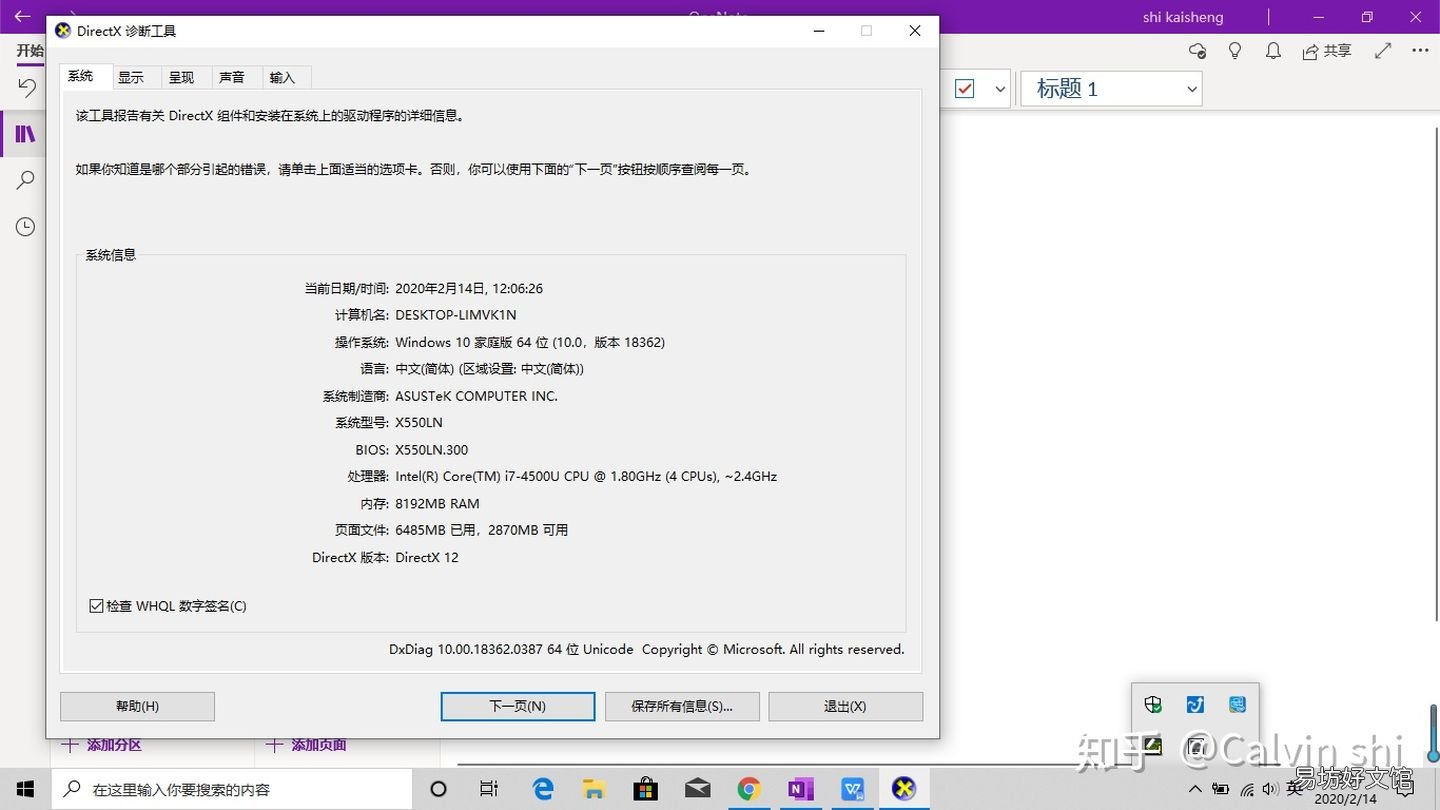The height and width of the screenshot is (810, 1440).
Task: Click the OneNote lightbulb icon
Action: click(1235, 51)
